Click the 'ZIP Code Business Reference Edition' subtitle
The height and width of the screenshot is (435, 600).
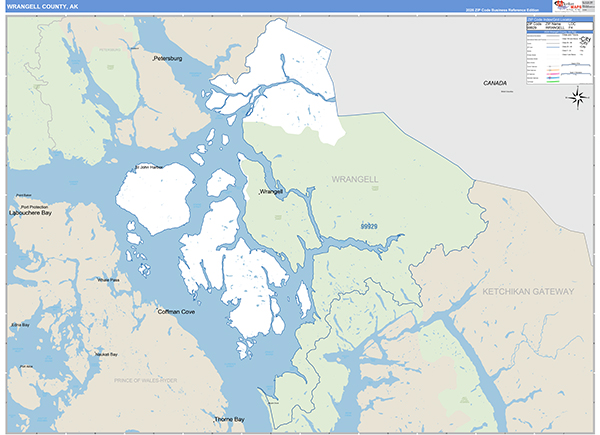(502, 10)
